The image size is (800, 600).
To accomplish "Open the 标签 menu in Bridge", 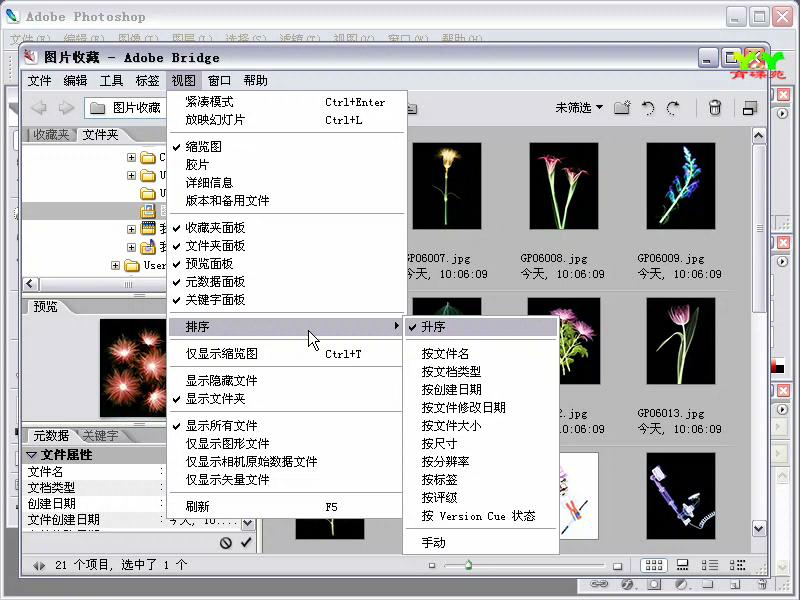I will point(147,81).
